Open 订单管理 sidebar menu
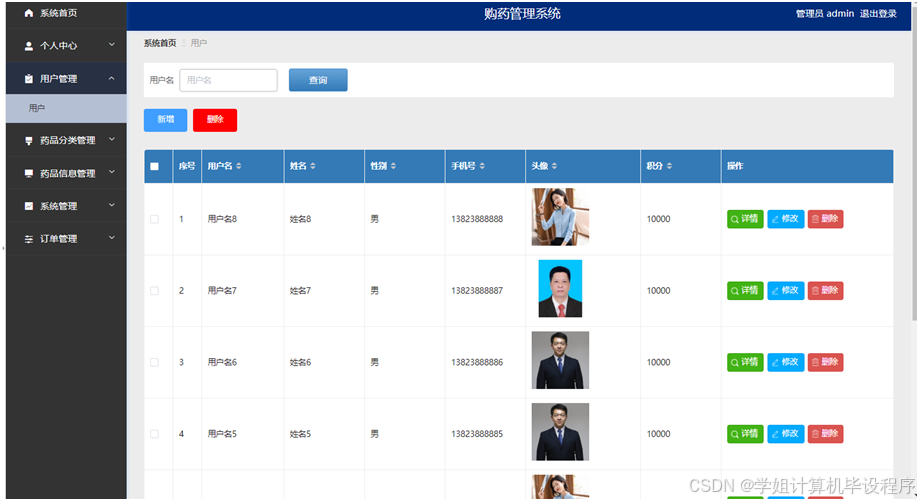This screenshot has width=919, height=501. (x=66, y=239)
